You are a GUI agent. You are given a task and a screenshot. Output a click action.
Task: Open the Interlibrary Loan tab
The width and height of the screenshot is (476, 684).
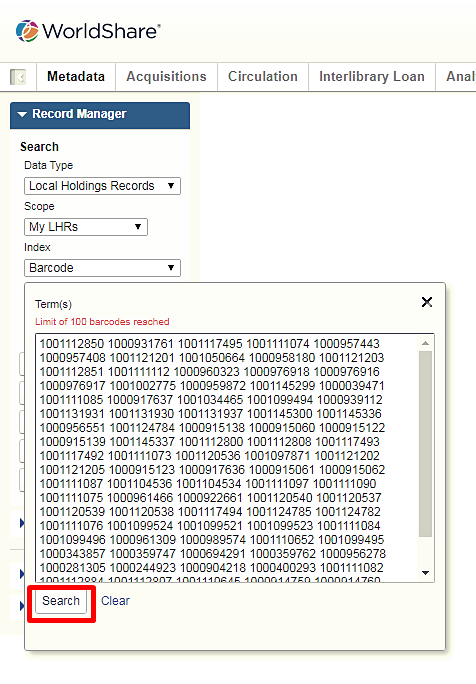(372, 77)
